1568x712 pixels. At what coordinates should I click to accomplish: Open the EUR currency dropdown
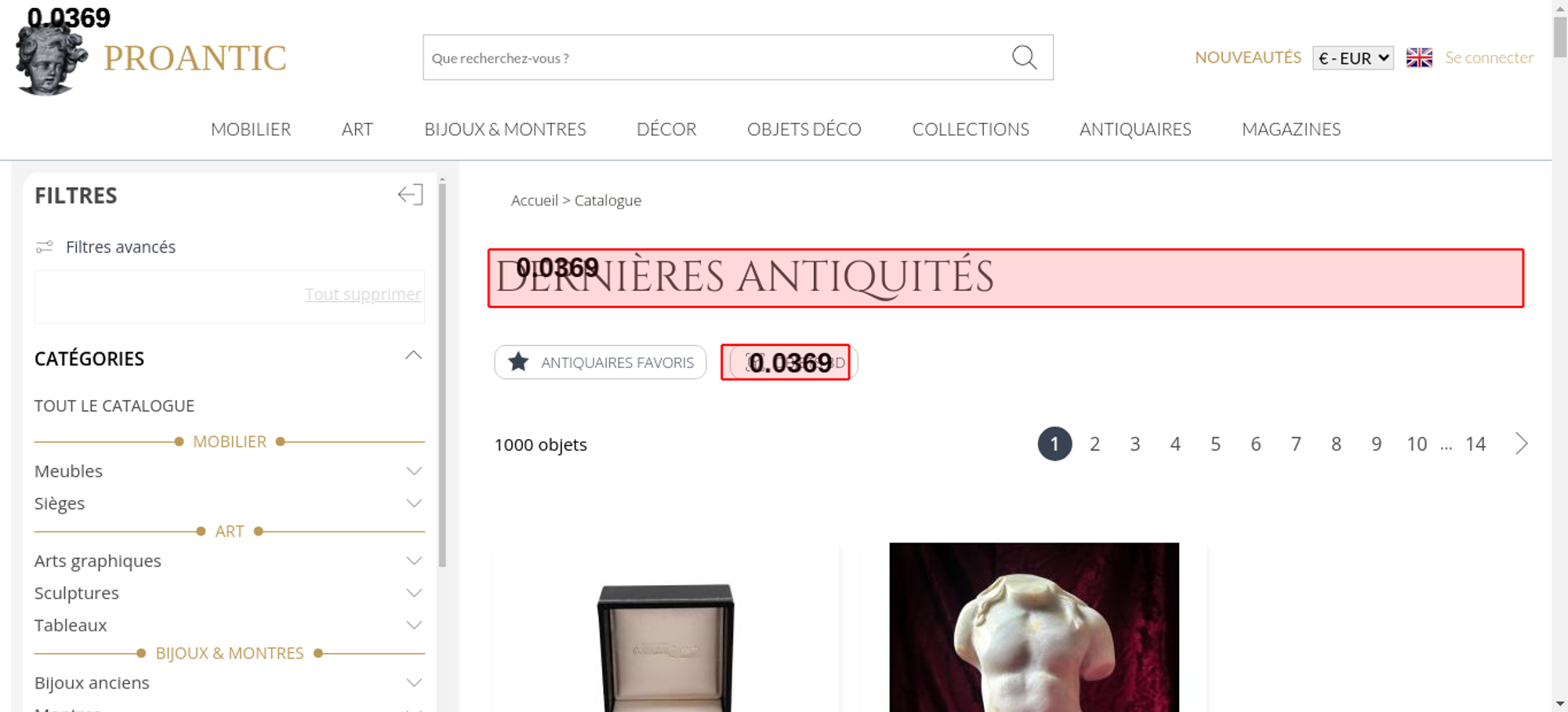coord(1353,58)
